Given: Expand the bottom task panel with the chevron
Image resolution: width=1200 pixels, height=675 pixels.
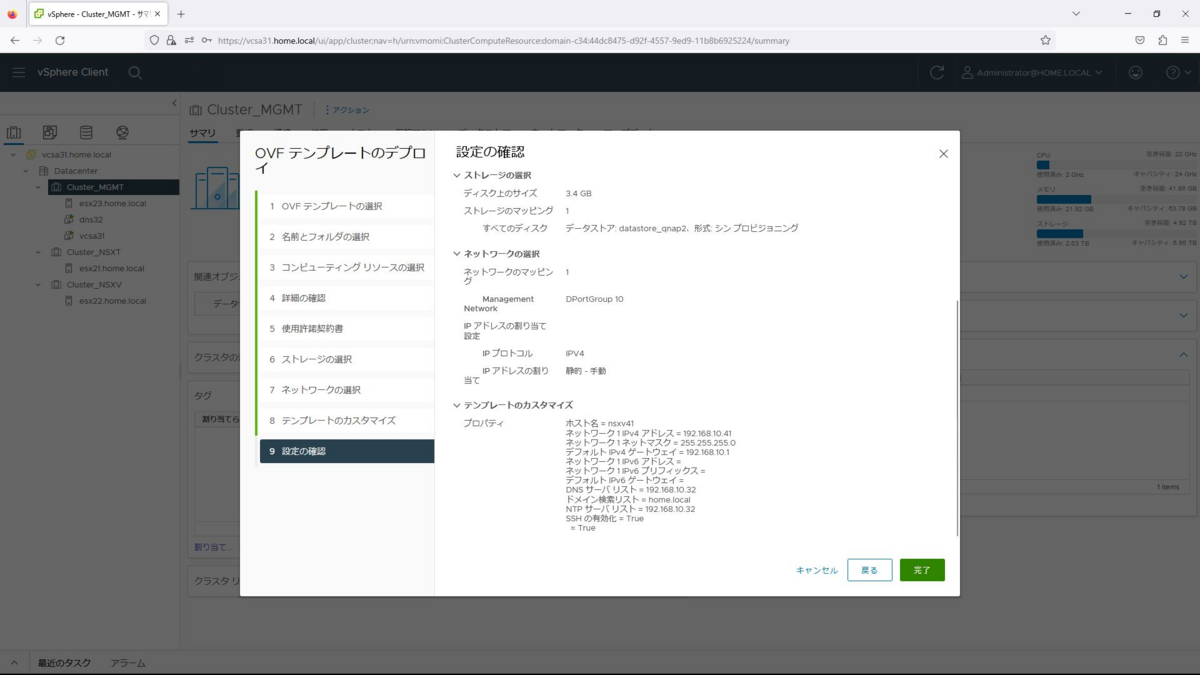Looking at the screenshot, I should click(x=14, y=663).
